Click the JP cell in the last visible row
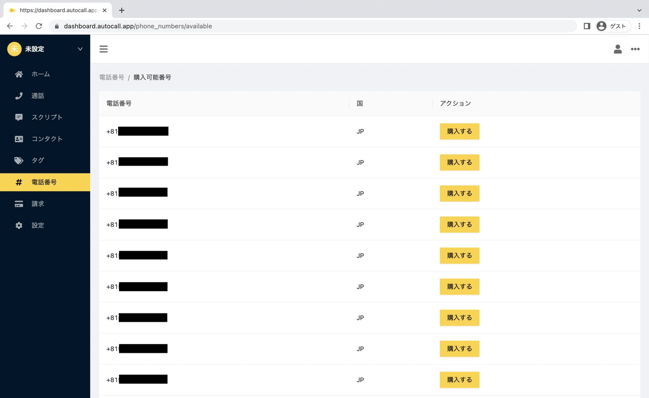 [x=360, y=380]
